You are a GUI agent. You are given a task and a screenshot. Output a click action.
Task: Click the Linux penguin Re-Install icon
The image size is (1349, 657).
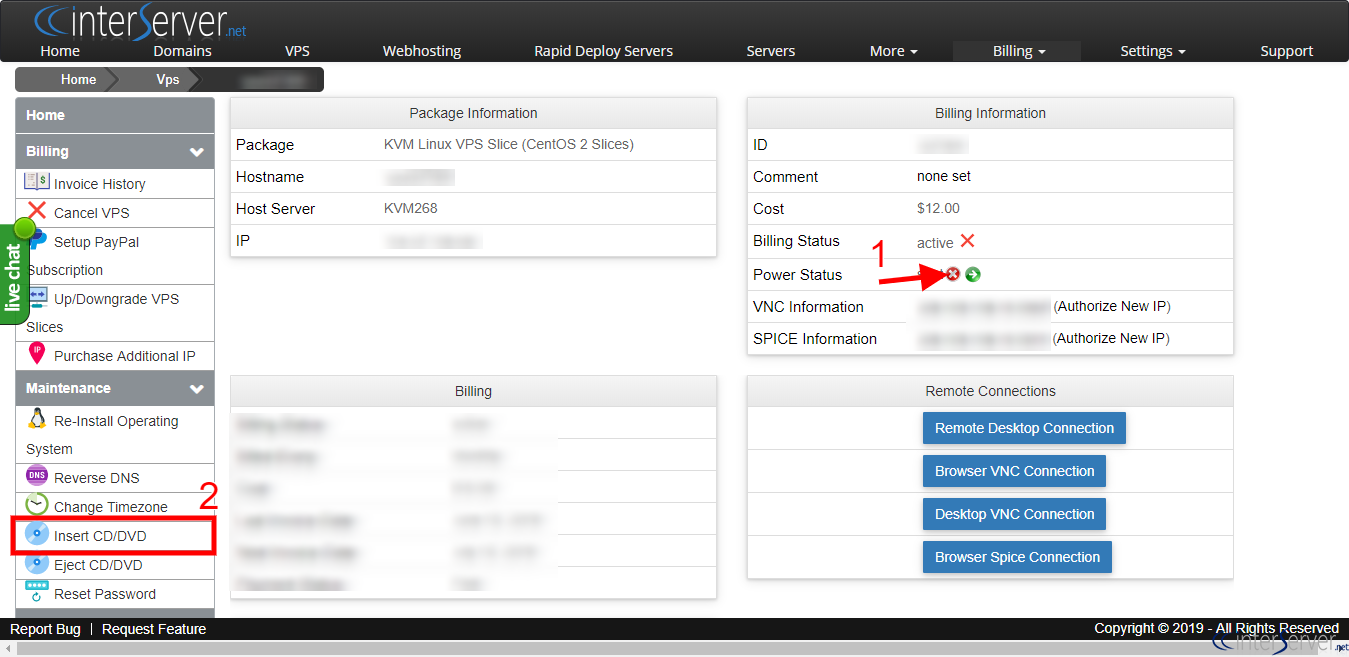(x=37, y=419)
